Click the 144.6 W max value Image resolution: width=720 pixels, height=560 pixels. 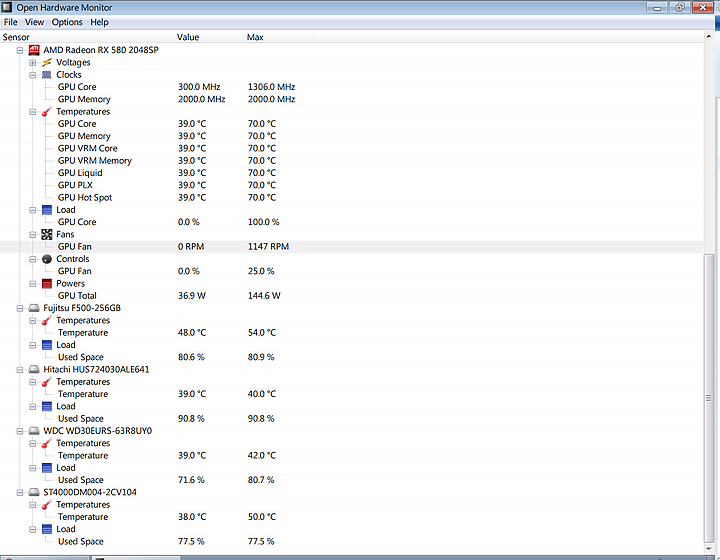264,296
